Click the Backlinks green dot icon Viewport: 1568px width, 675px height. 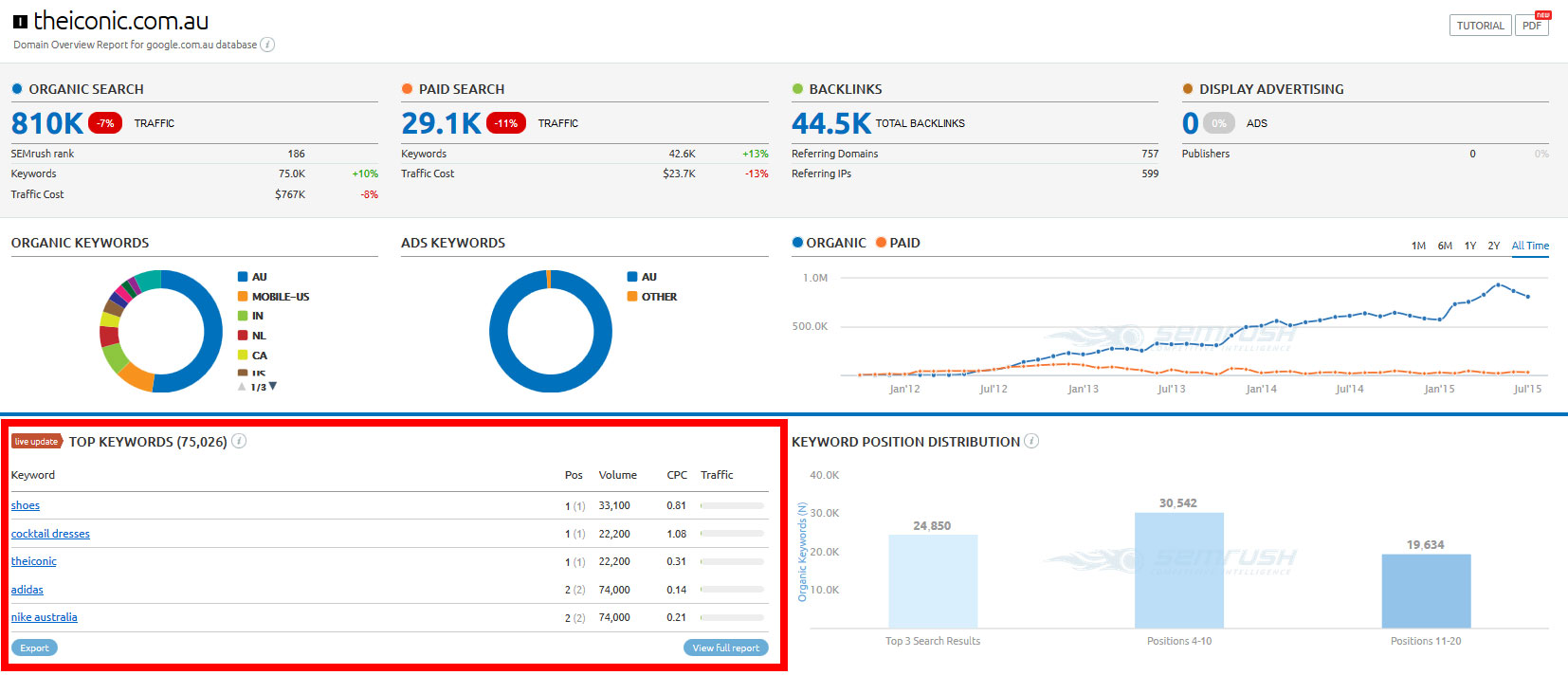(797, 88)
